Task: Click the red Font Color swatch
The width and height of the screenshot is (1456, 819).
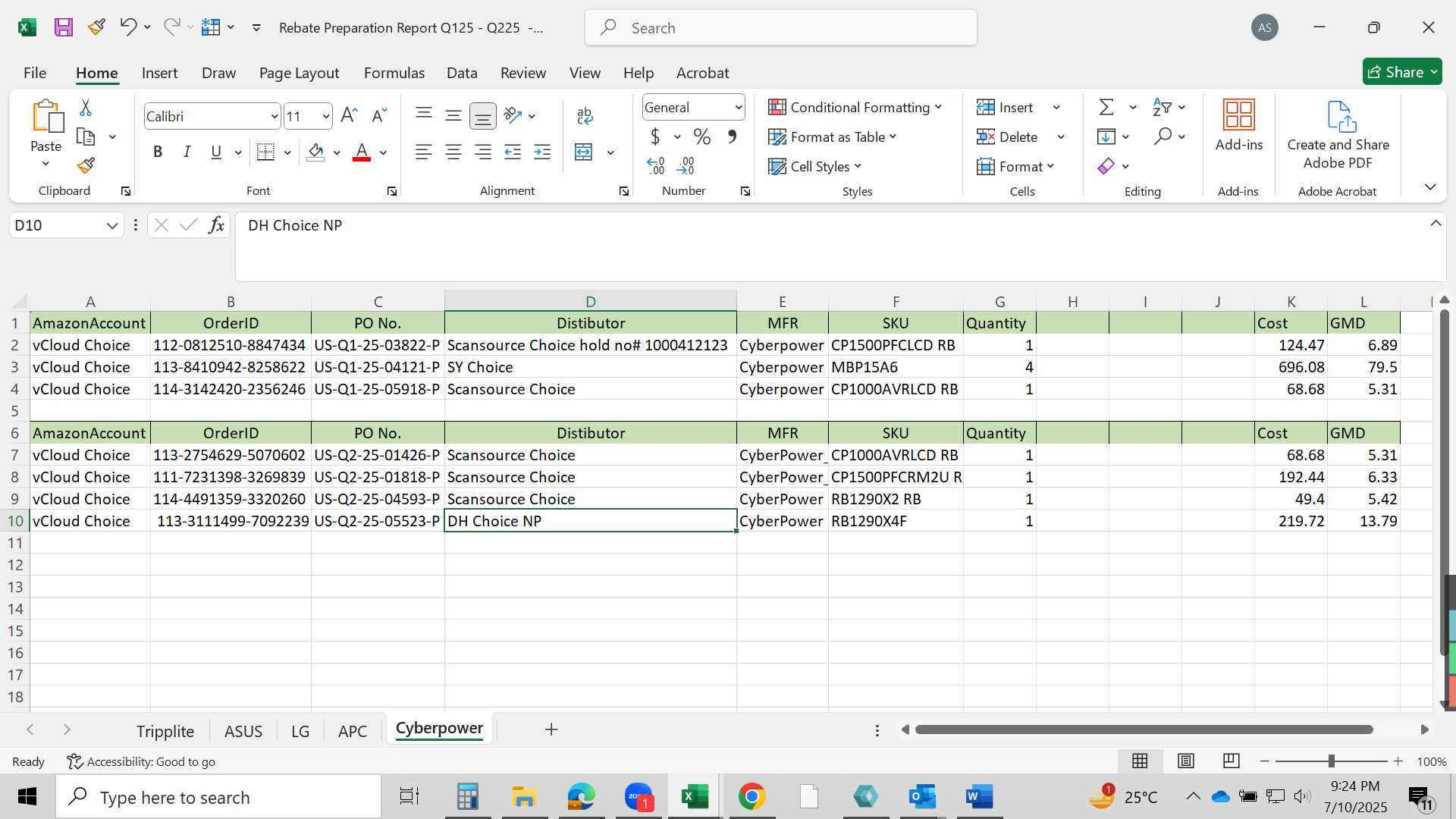Action: coord(362,152)
